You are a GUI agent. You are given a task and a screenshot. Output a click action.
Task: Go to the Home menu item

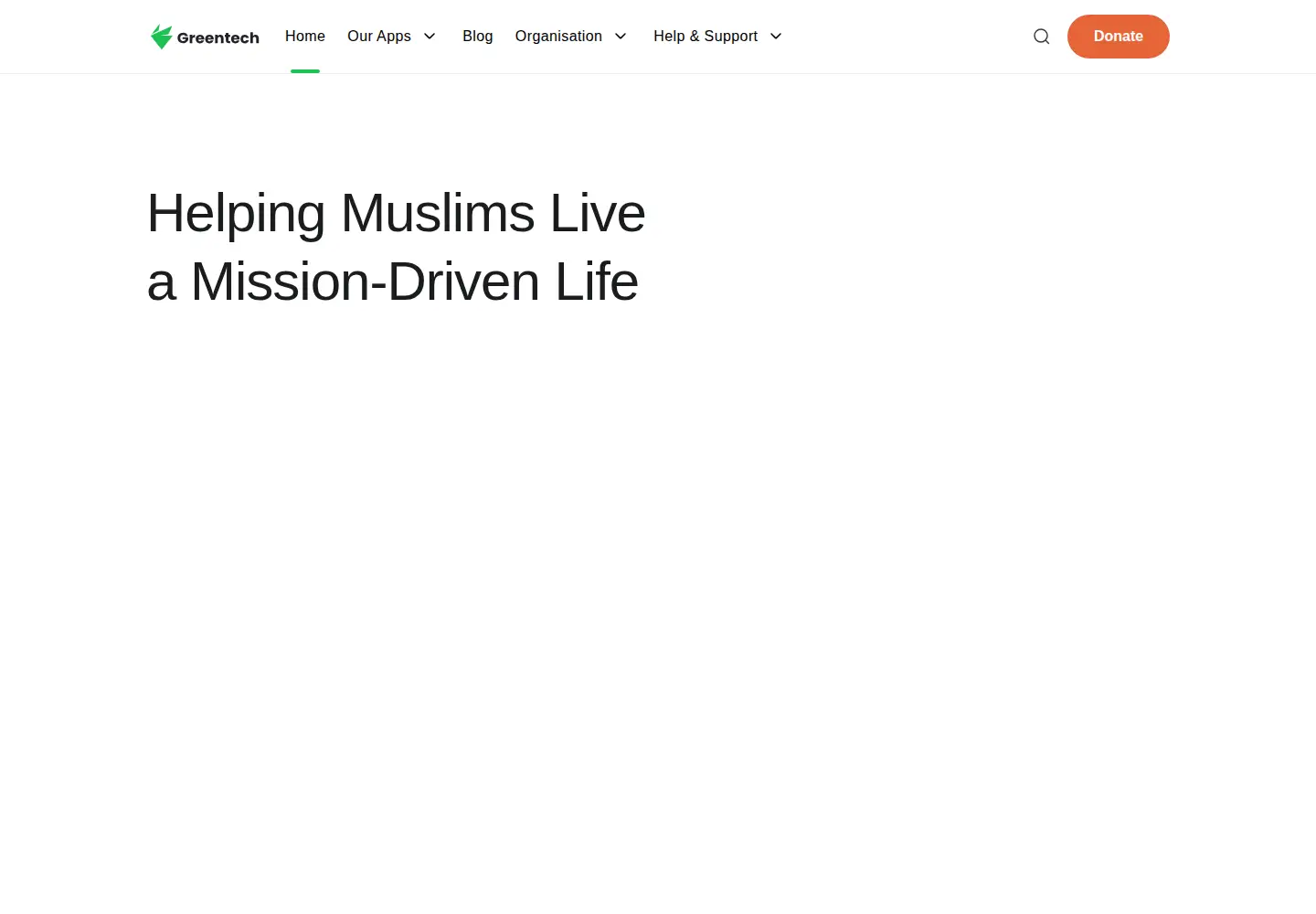[x=305, y=37]
